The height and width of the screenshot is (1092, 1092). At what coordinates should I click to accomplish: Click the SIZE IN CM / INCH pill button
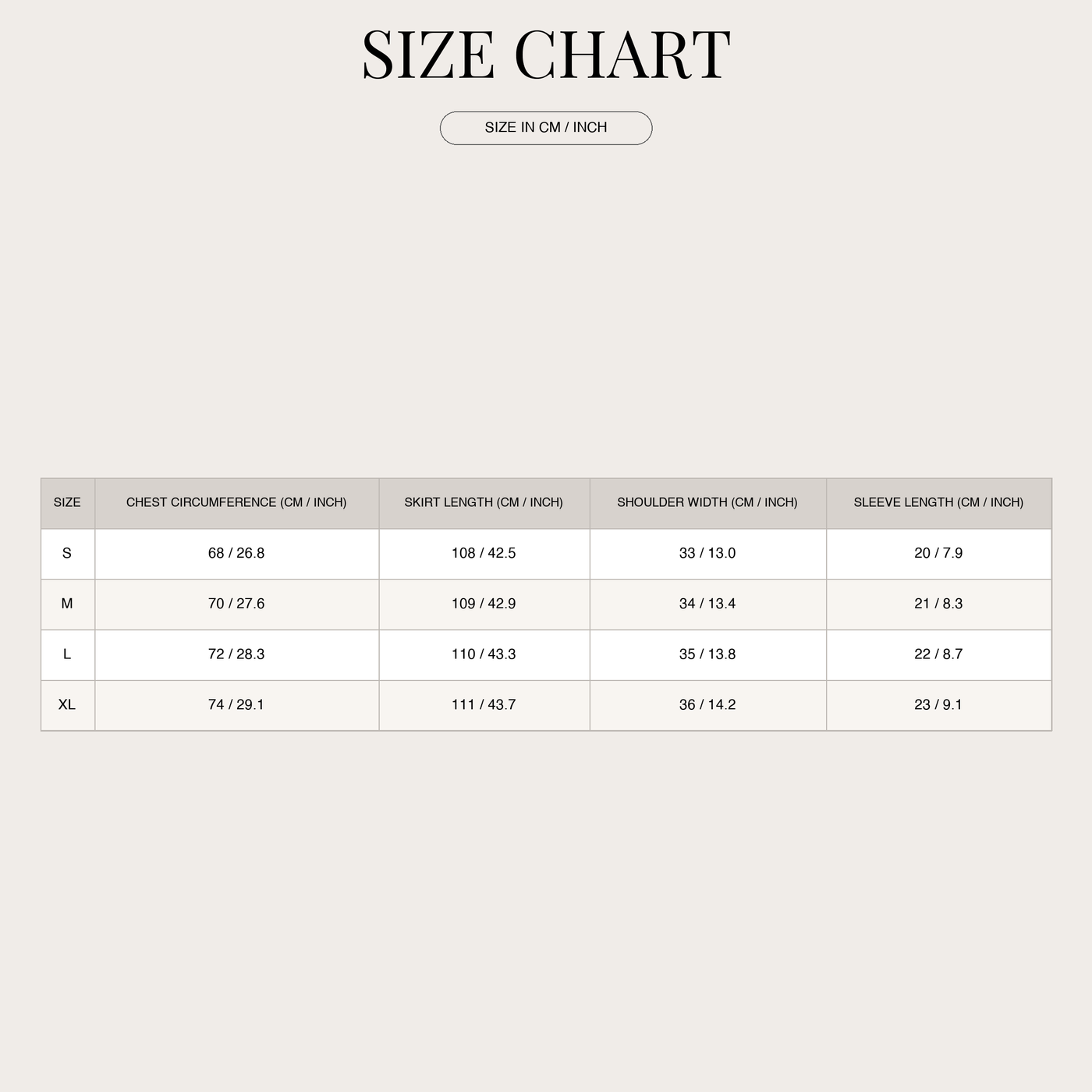pyautogui.click(x=546, y=128)
